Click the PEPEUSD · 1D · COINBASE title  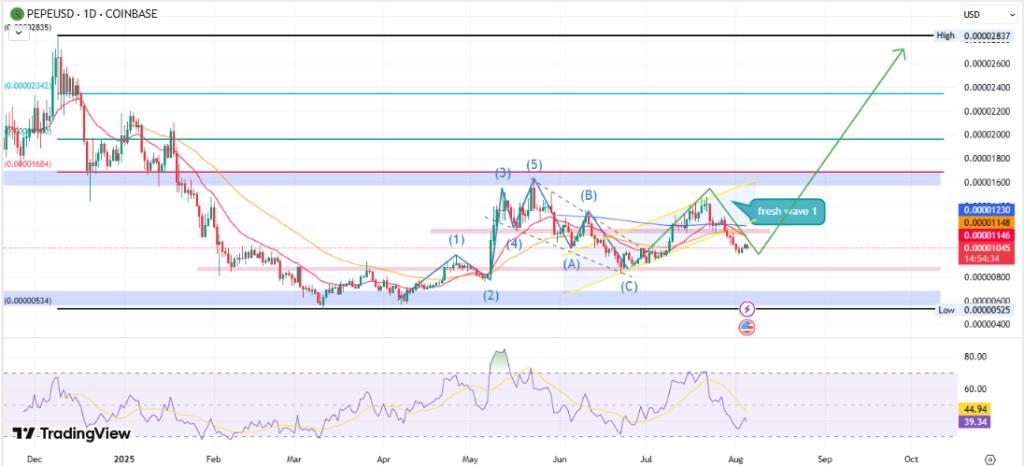[92, 13]
